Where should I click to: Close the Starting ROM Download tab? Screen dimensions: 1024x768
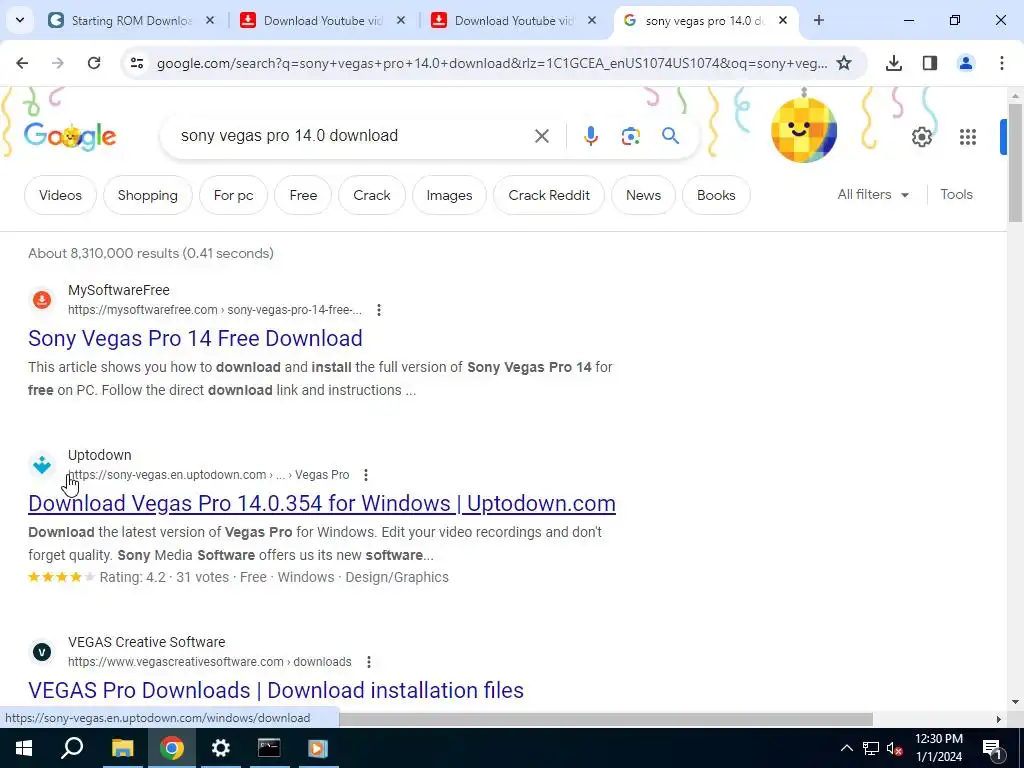210,21
